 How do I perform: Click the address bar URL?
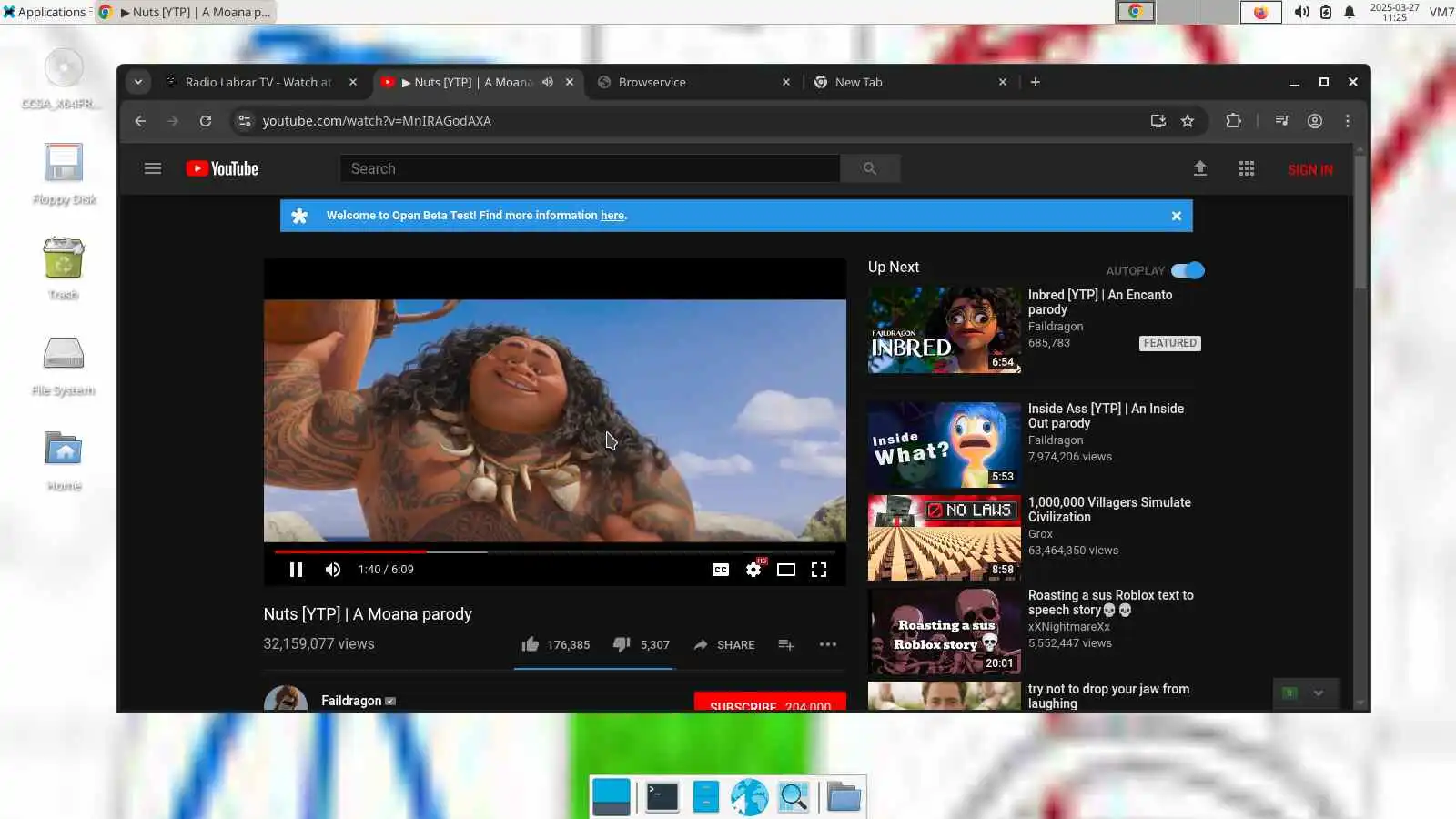click(x=377, y=121)
